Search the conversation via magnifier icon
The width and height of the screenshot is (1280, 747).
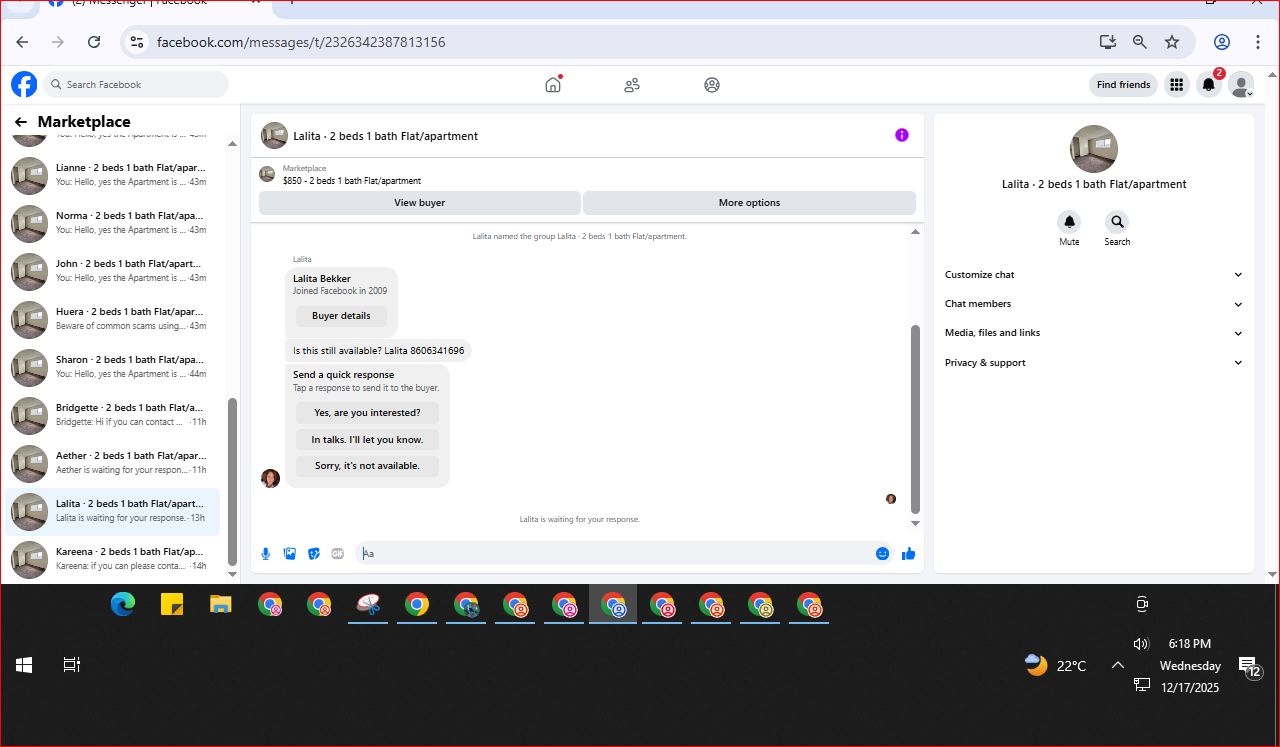pos(1117,222)
